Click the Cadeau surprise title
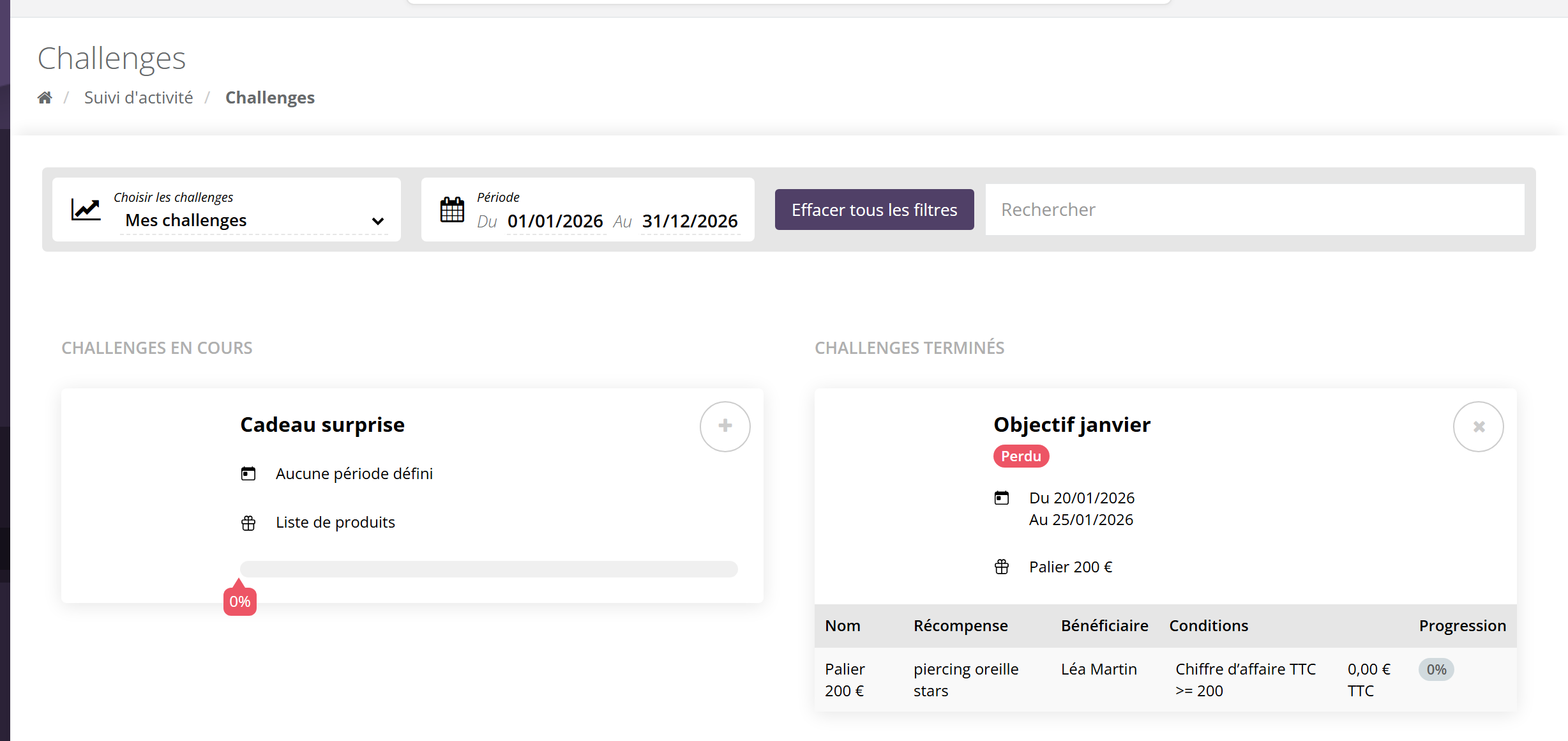This screenshot has height=741, width=1568. click(322, 425)
